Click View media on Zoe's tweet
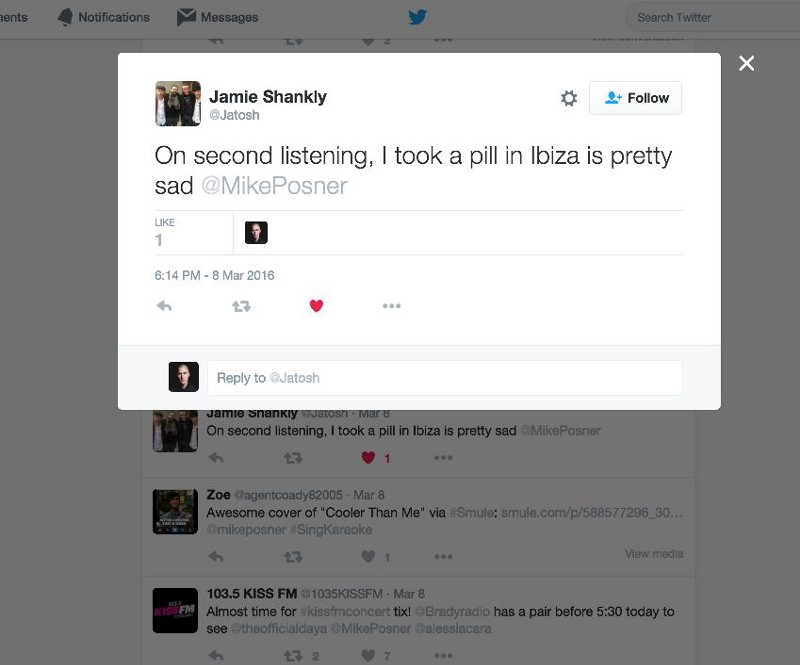800x665 pixels. click(x=654, y=554)
